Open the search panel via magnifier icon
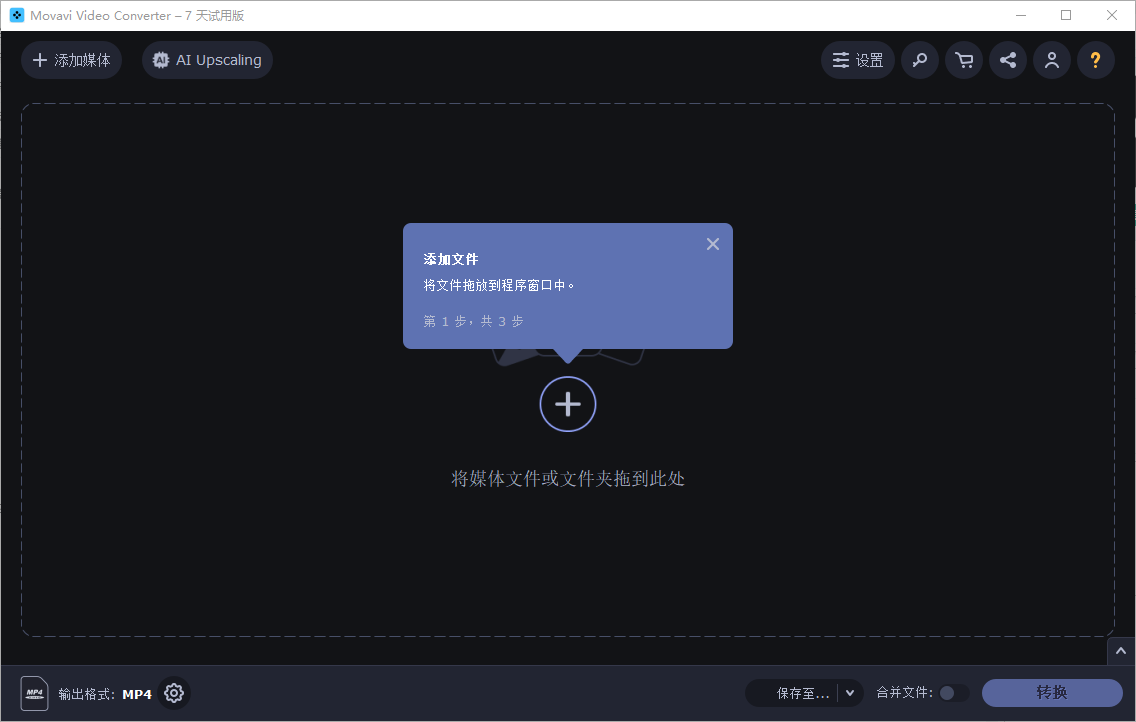1136x722 pixels. point(919,60)
